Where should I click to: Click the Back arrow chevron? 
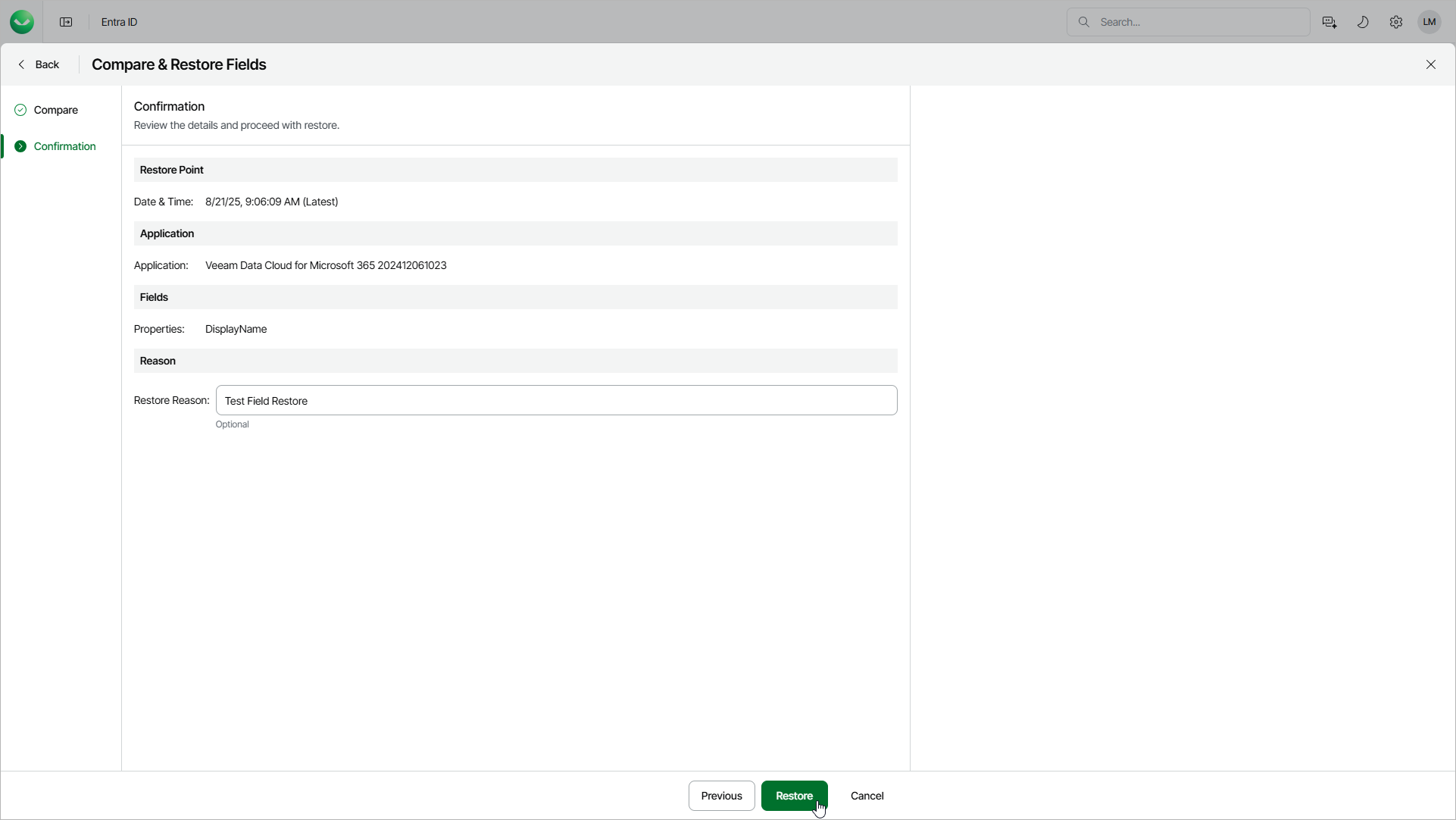tap(21, 64)
